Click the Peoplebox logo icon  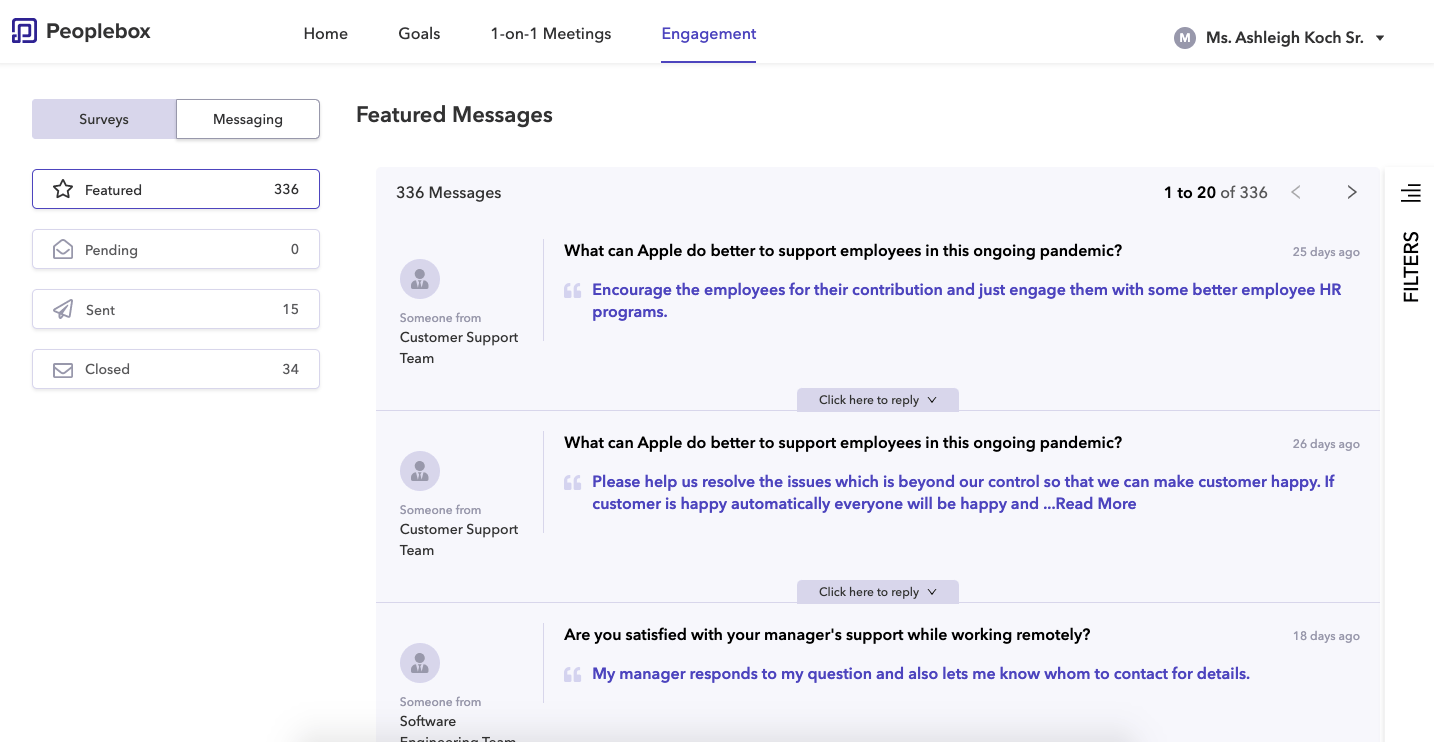tap(24, 31)
